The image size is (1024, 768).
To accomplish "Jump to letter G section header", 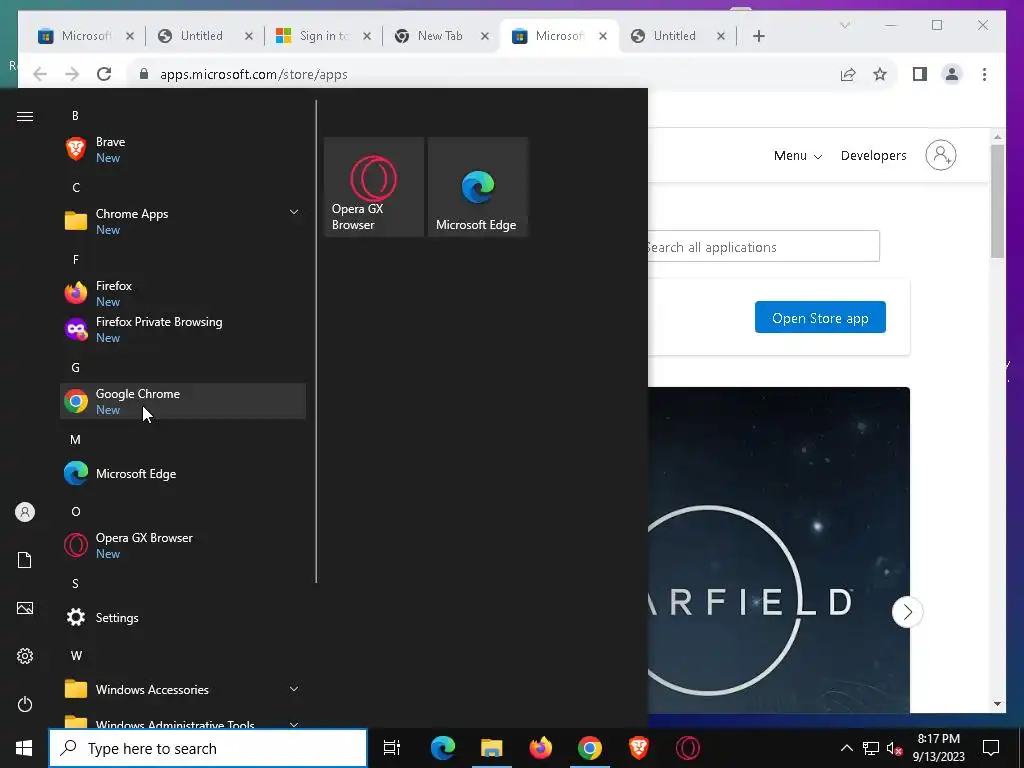I will (x=75, y=368).
